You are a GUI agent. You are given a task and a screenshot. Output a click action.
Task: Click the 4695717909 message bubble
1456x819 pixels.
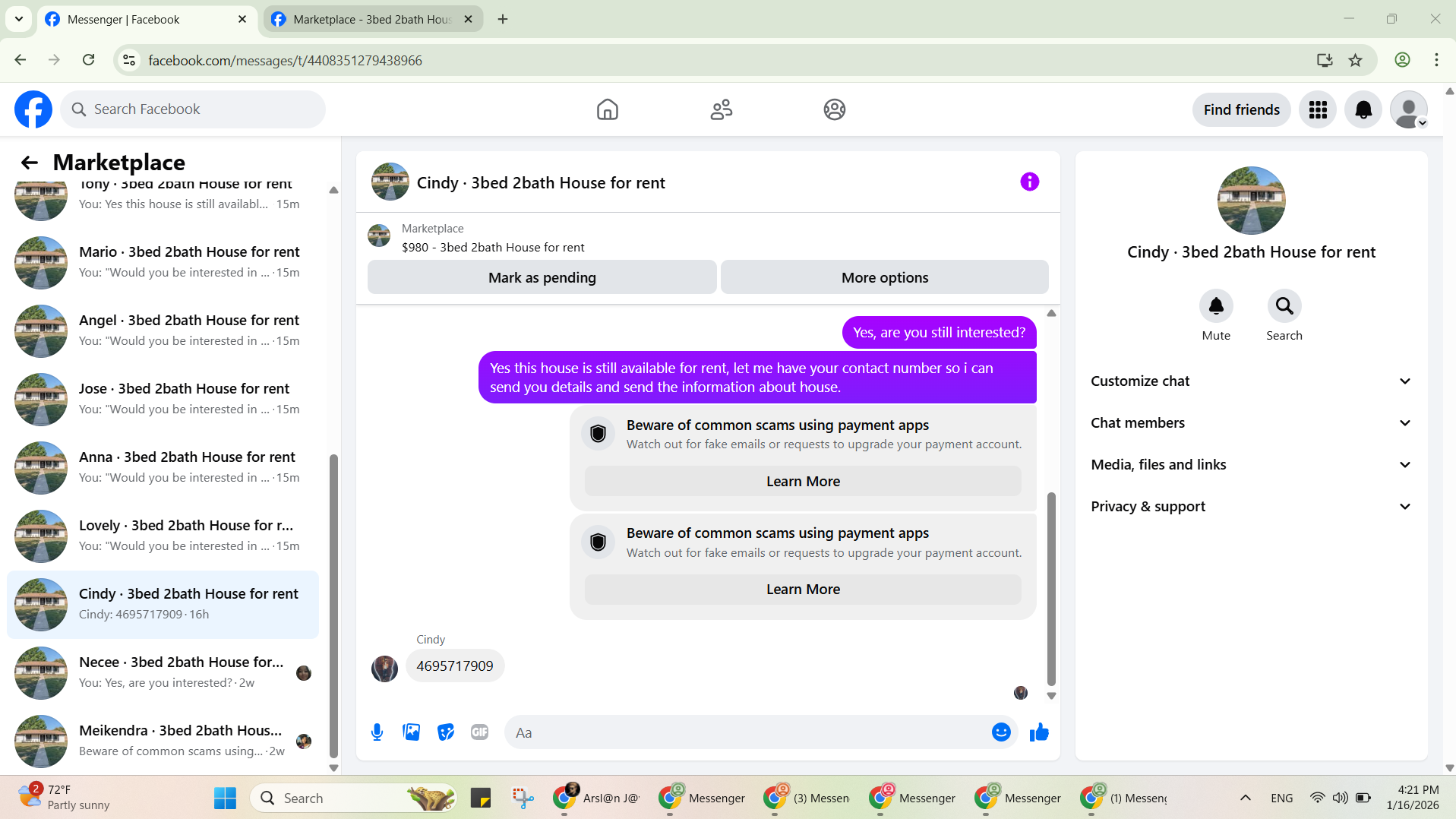454,666
